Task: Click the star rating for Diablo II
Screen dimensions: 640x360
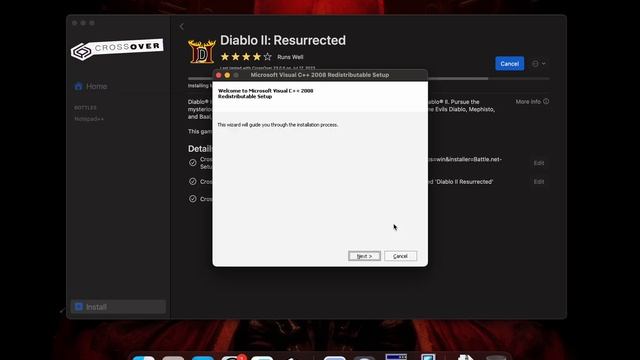Action: click(x=246, y=57)
